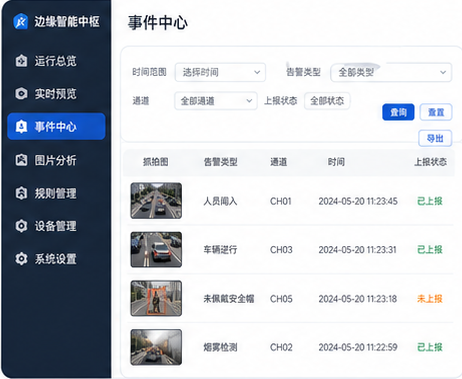
Task: Open 系统设置 menu entry
Action: [56, 259]
